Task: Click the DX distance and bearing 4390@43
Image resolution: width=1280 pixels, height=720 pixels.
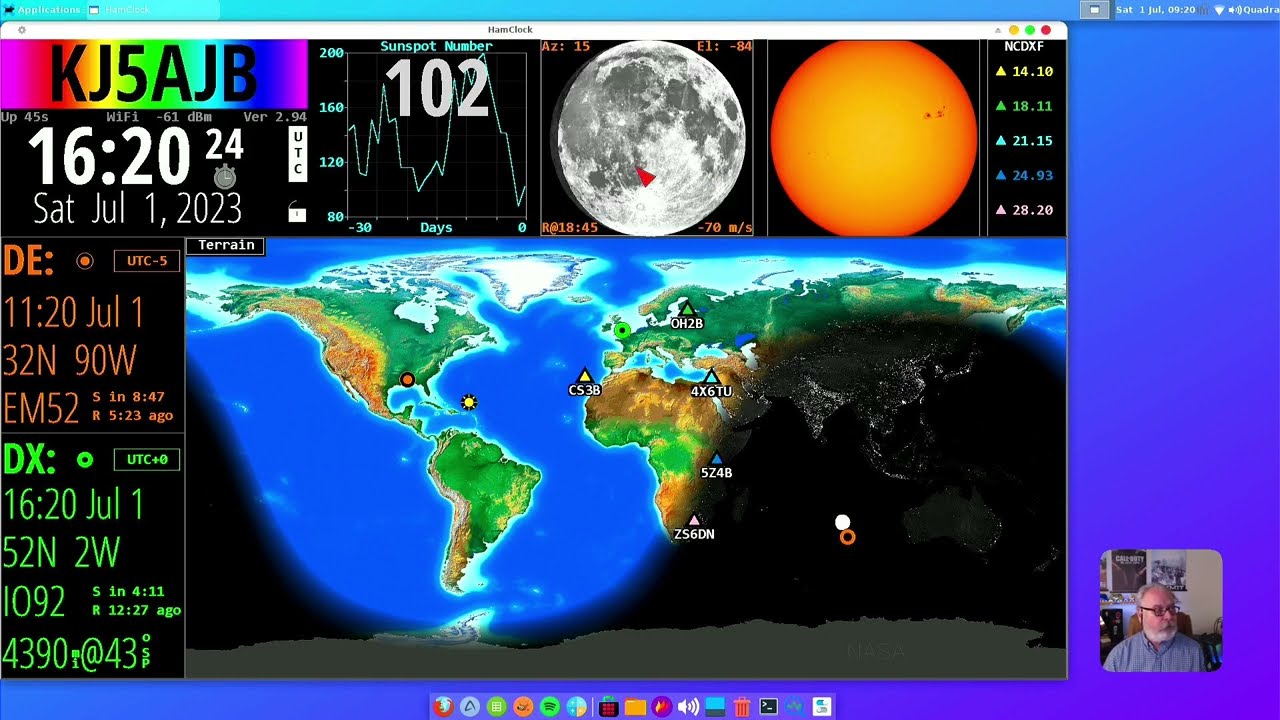Action: [x=75, y=653]
